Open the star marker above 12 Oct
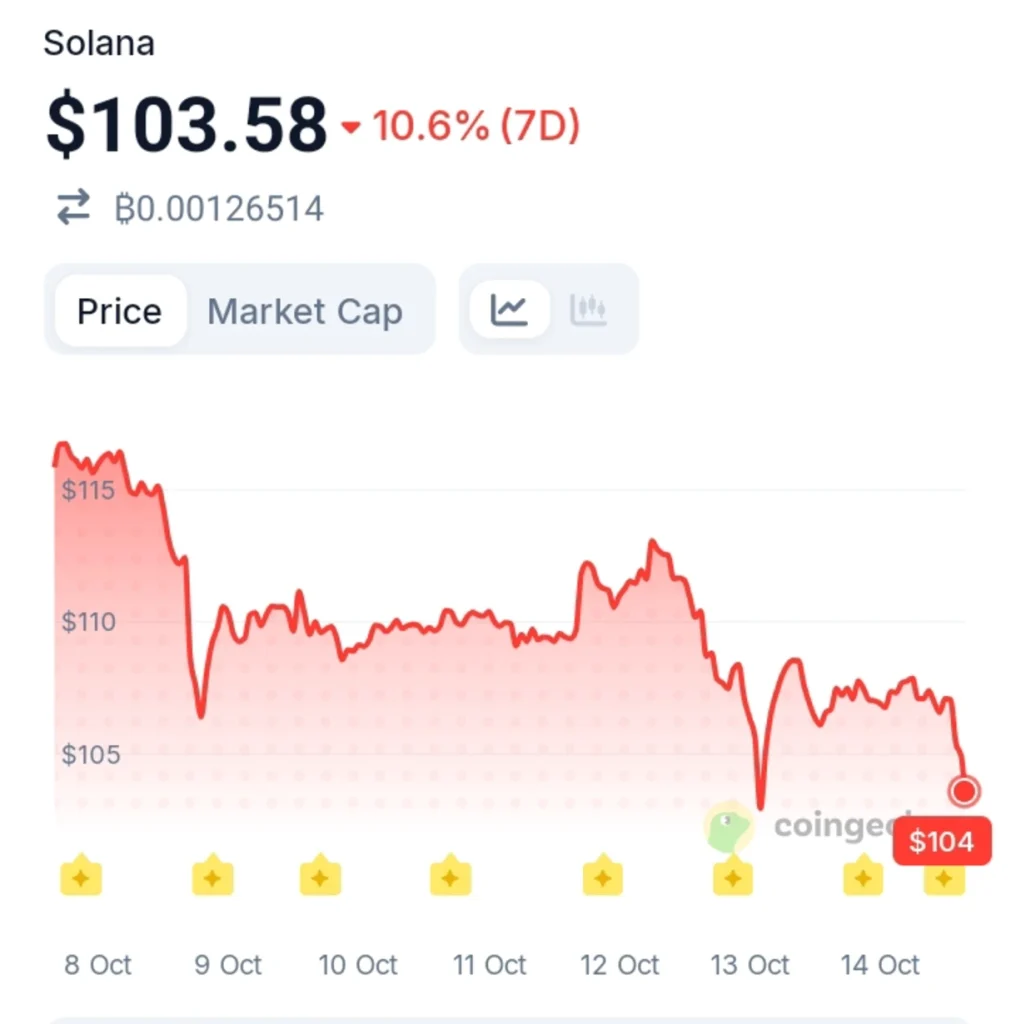1016x1024 pixels. coord(603,874)
